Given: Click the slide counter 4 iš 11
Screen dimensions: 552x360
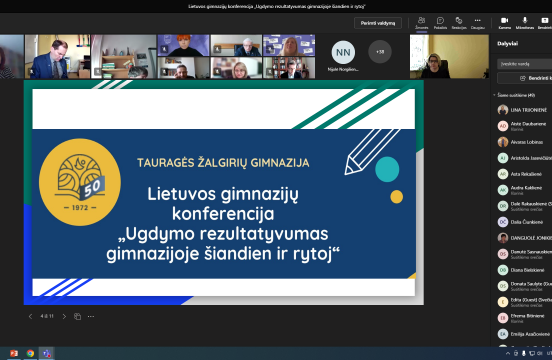Looking at the screenshot, I should coord(47,316).
